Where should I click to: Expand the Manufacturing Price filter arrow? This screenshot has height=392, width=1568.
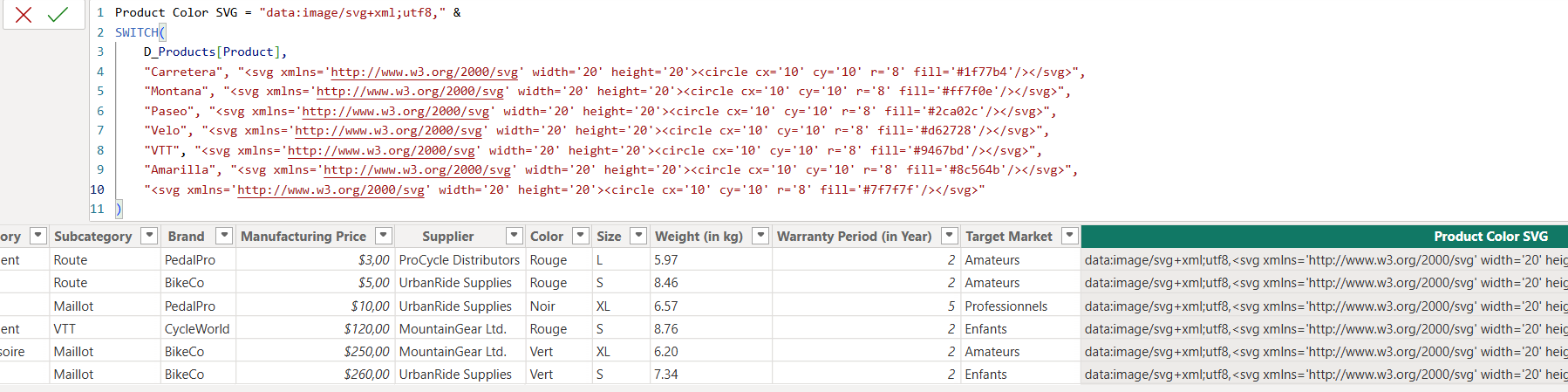point(383,236)
